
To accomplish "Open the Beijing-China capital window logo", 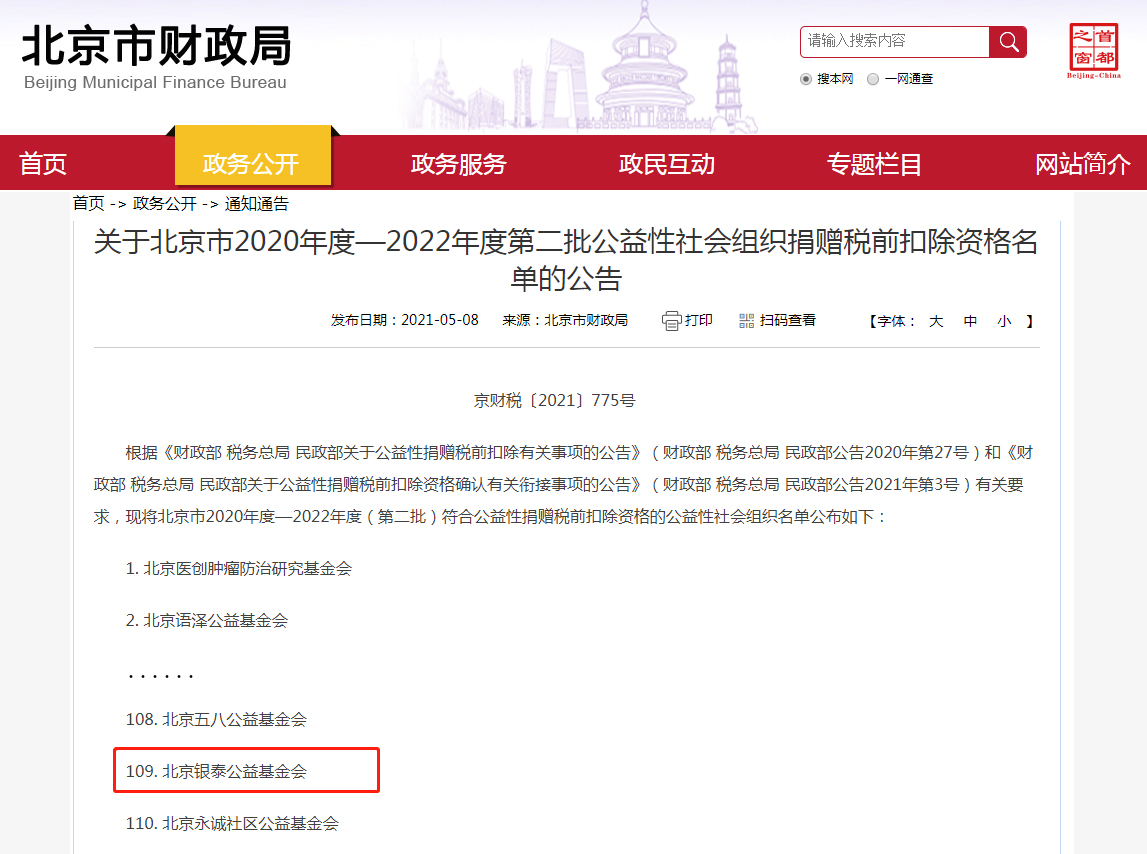I will pyautogui.click(x=1093, y=50).
